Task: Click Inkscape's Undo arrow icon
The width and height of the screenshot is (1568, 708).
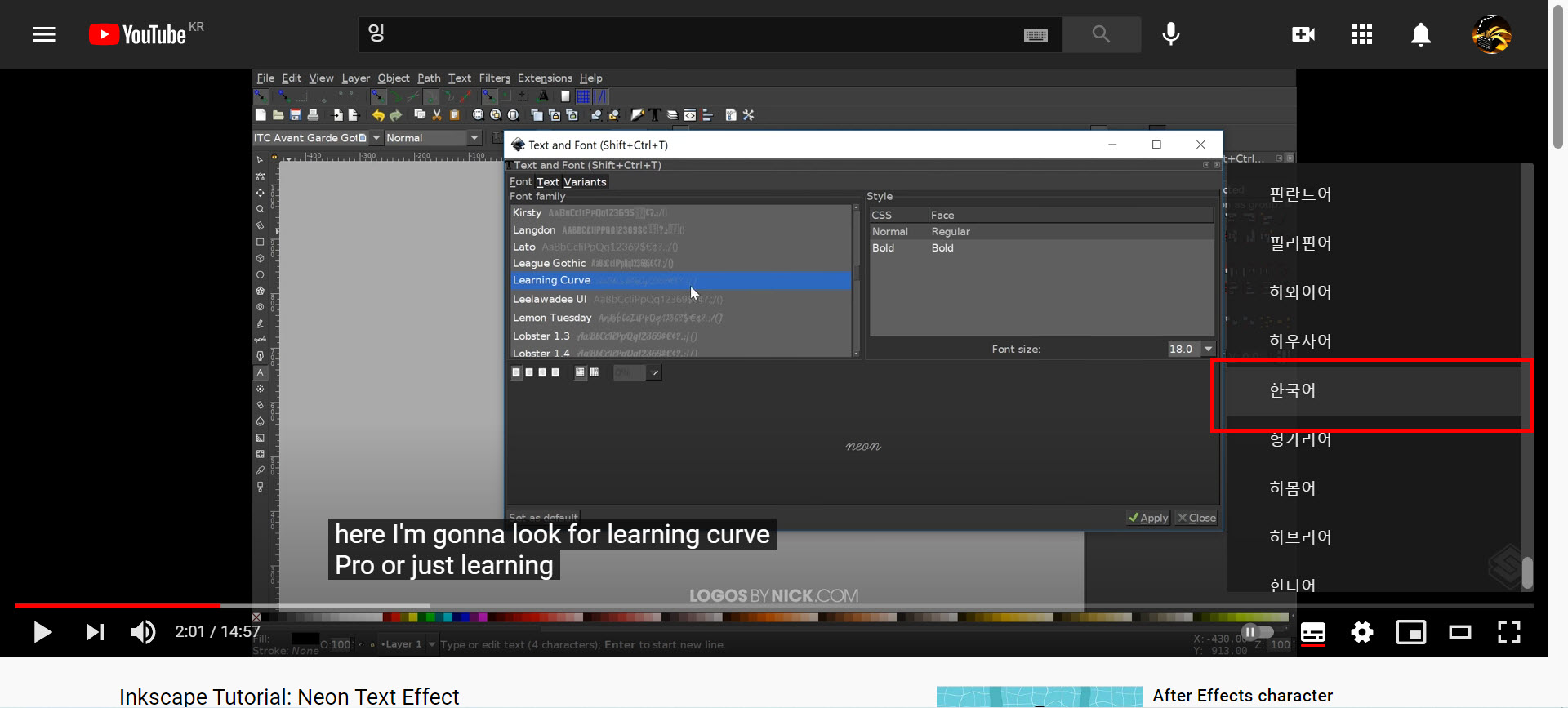Action: coord(378,115)
